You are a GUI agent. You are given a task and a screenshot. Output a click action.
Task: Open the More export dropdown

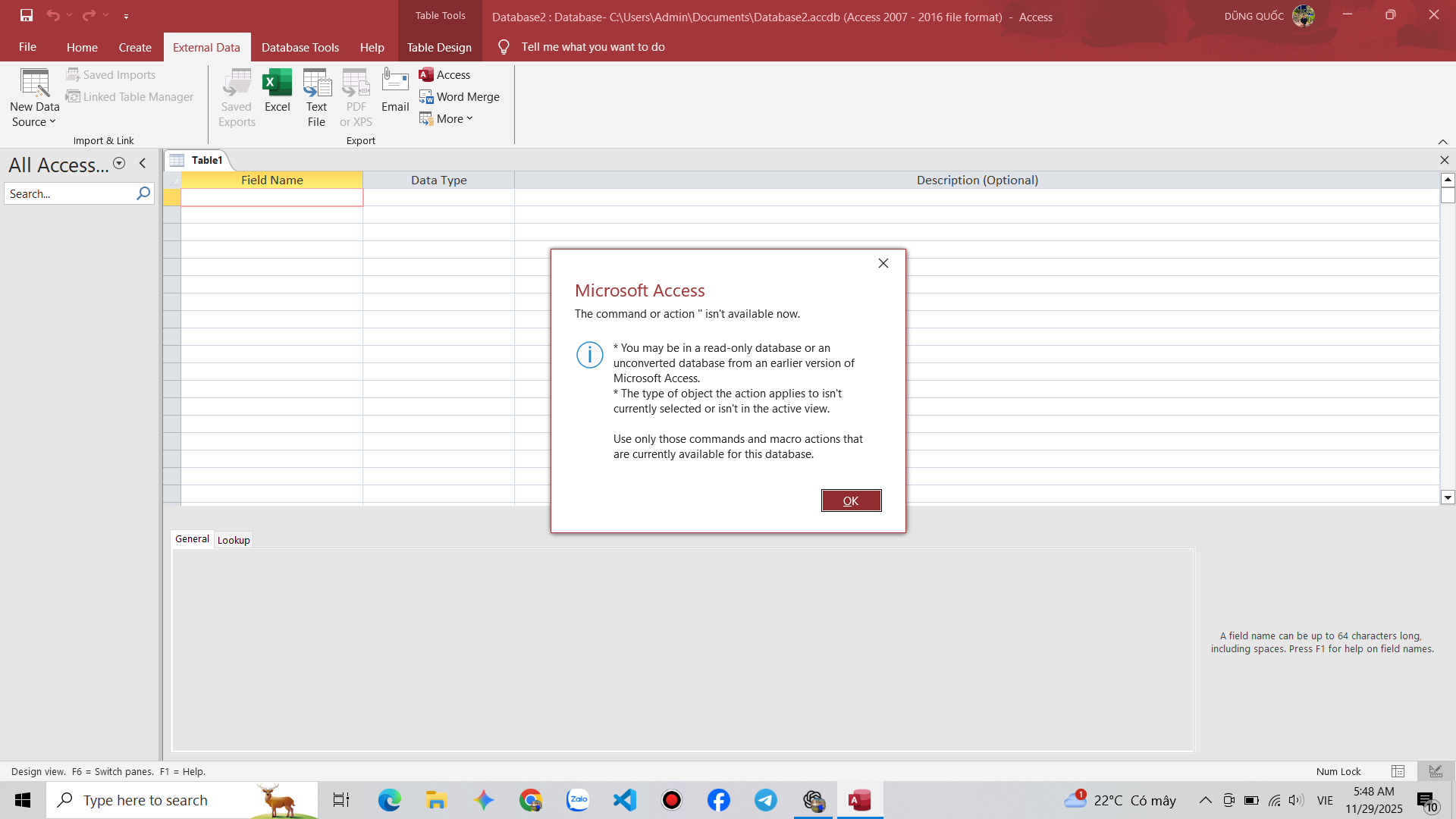pos(446,119)
